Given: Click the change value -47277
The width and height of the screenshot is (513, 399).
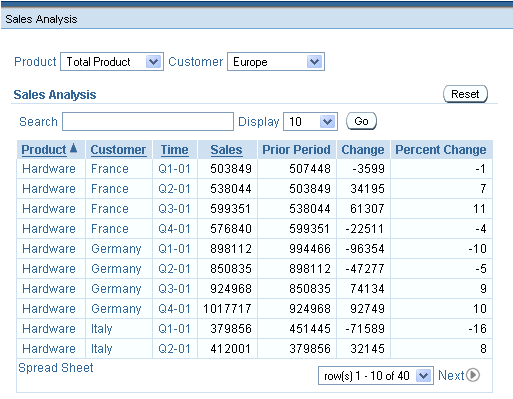Looking at the screenshot, I should click(365, 269).
